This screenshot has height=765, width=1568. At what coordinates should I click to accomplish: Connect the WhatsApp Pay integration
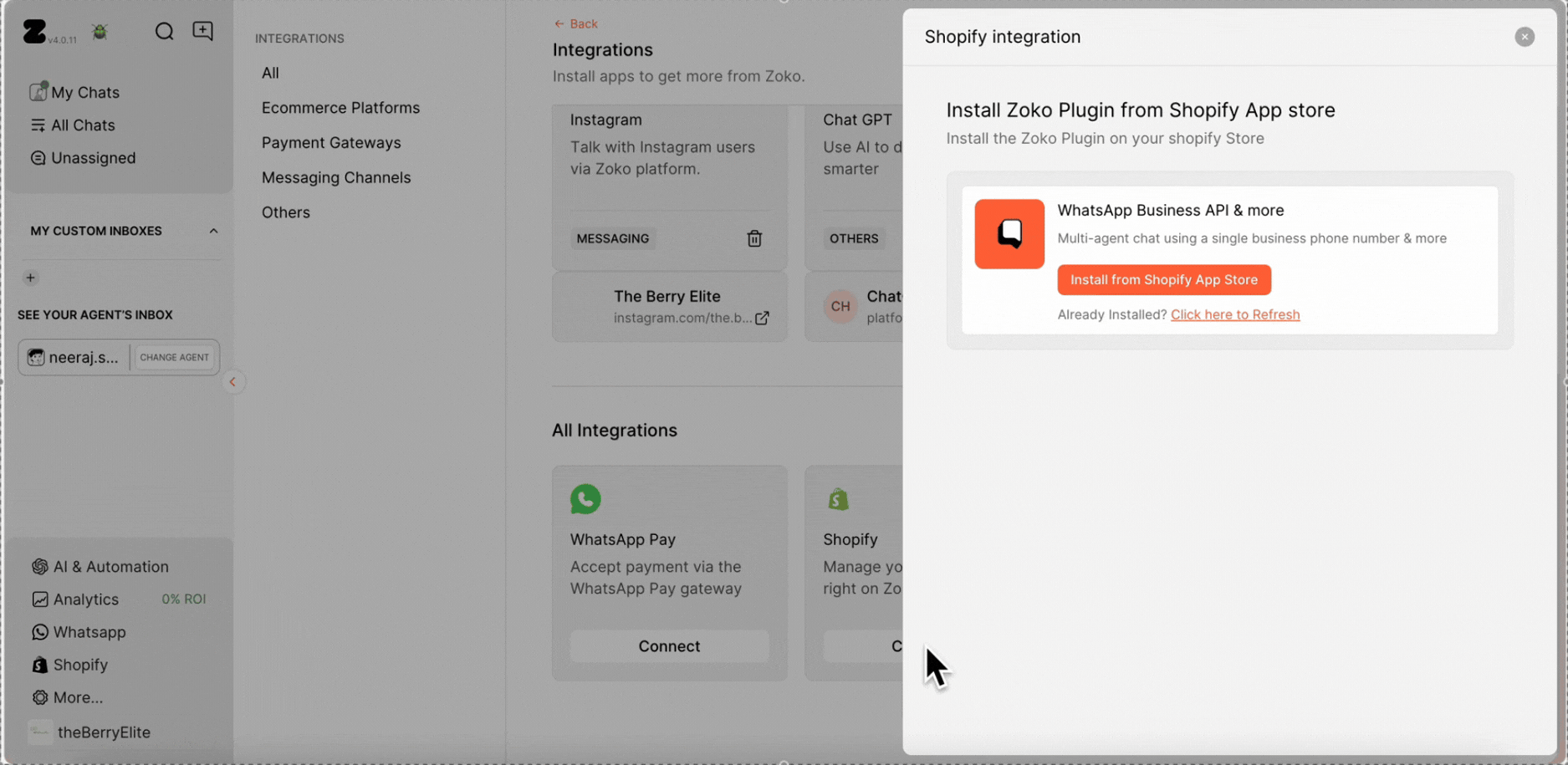point(669,646)
